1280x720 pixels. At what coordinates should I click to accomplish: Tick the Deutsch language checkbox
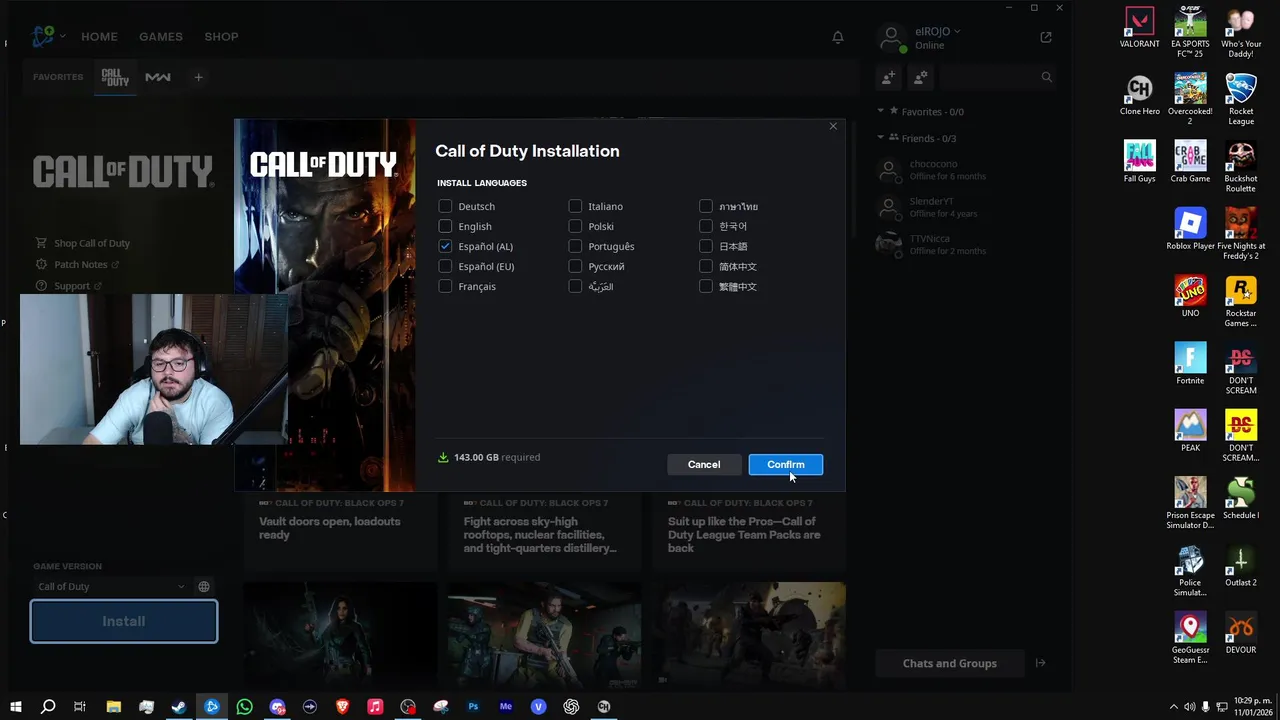[x=445, y=206]
